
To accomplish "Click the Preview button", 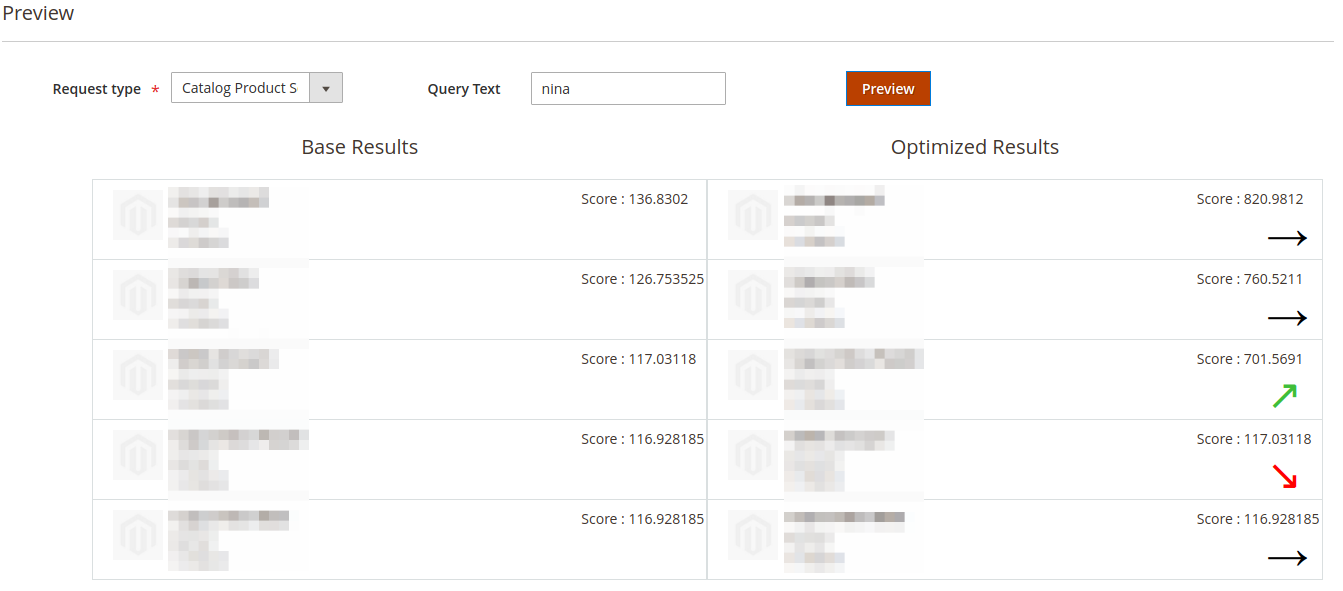I will click(x=887, y=88).
